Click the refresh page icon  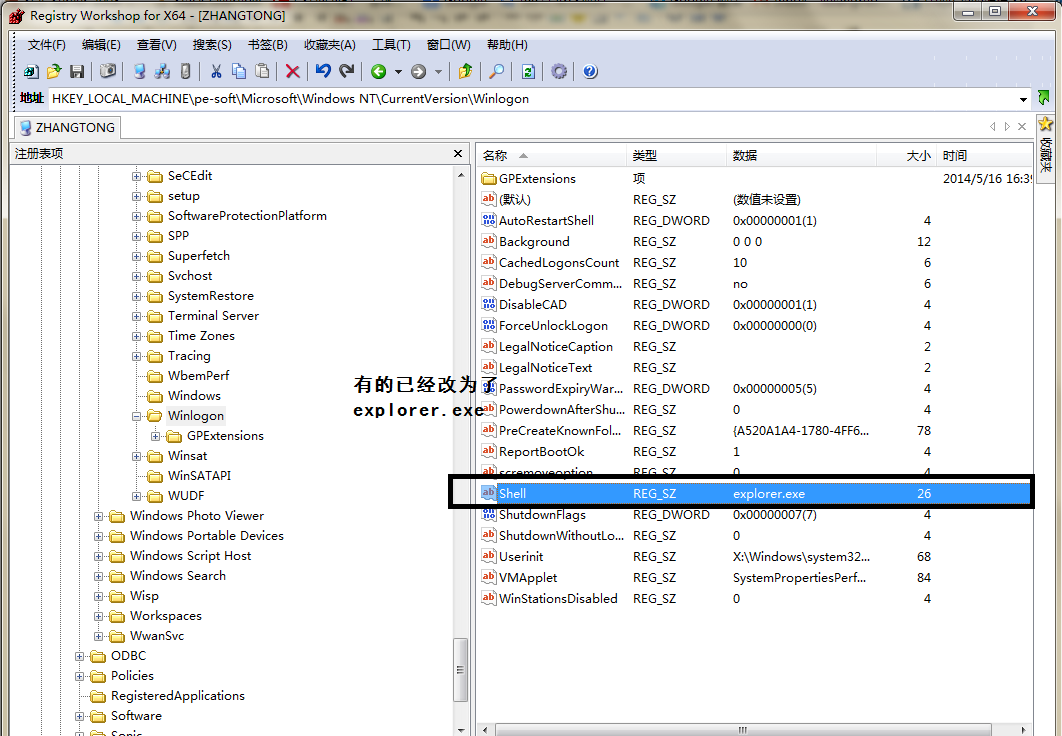click(x=528, y=71)
